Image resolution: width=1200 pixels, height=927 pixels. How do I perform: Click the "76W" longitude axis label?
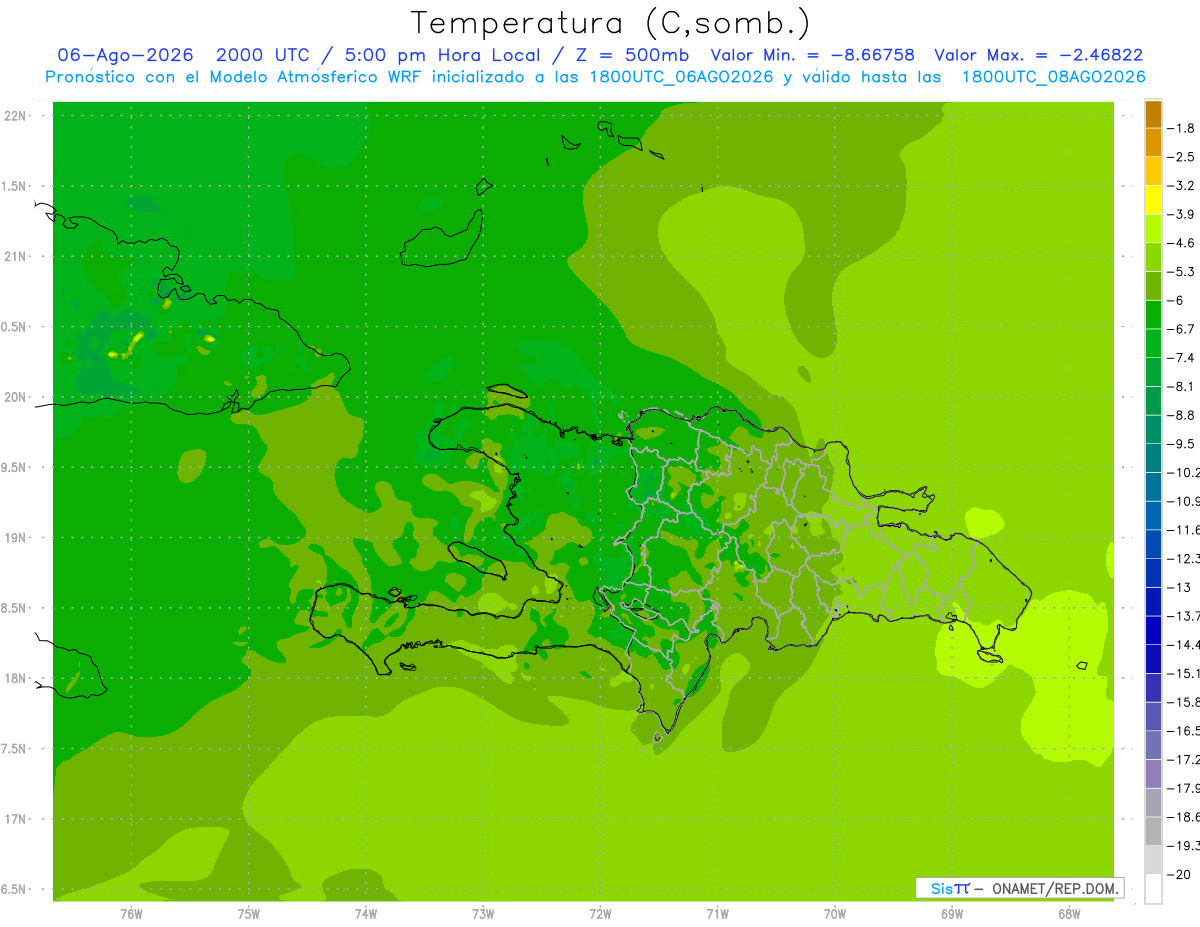point(131,913)
